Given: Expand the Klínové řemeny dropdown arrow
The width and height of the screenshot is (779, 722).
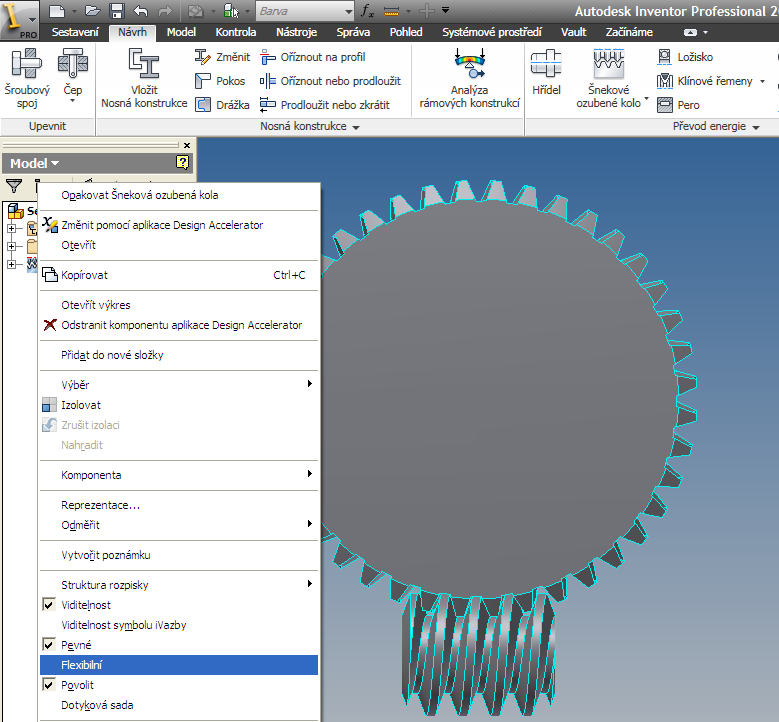Looking at the screenshot, I should (x=762, y=81).
